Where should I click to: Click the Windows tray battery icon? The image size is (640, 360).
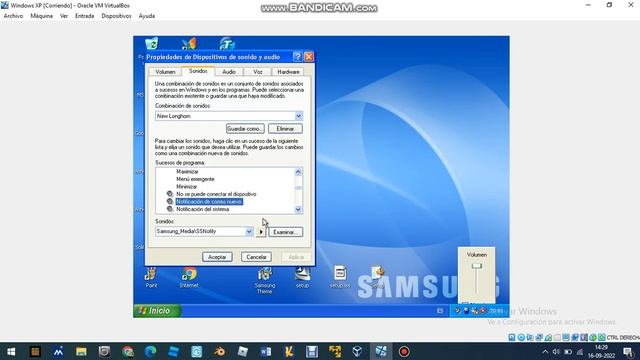(568, 351)
